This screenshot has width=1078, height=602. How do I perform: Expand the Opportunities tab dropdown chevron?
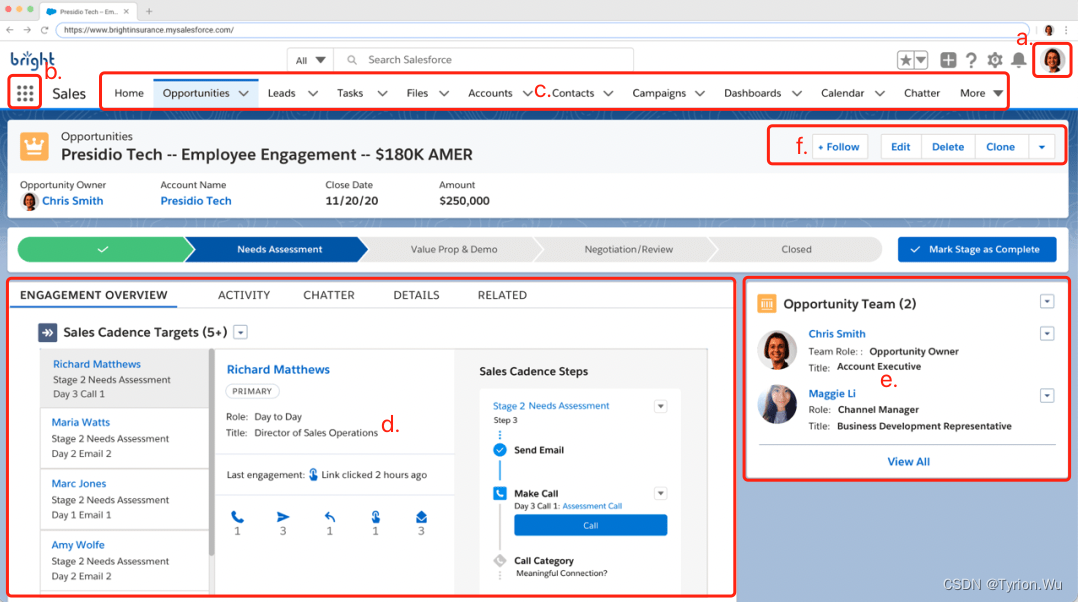click(x=243, y=93)
